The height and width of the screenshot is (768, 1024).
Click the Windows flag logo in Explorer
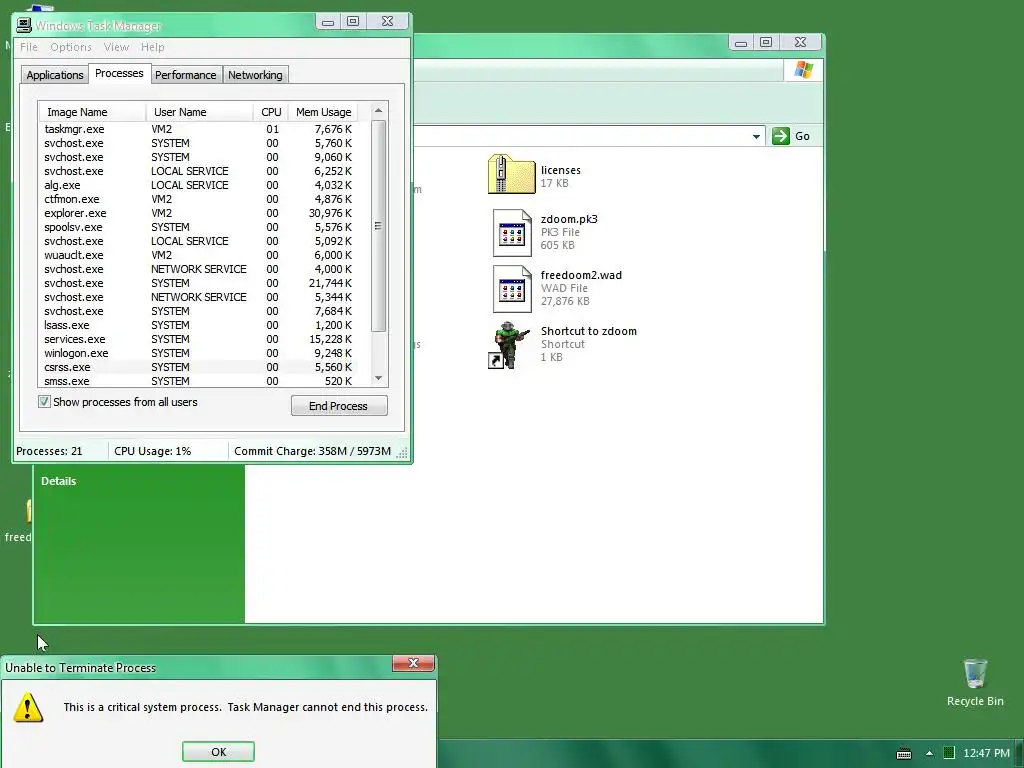pyautogui.click(x=803, y=70)
